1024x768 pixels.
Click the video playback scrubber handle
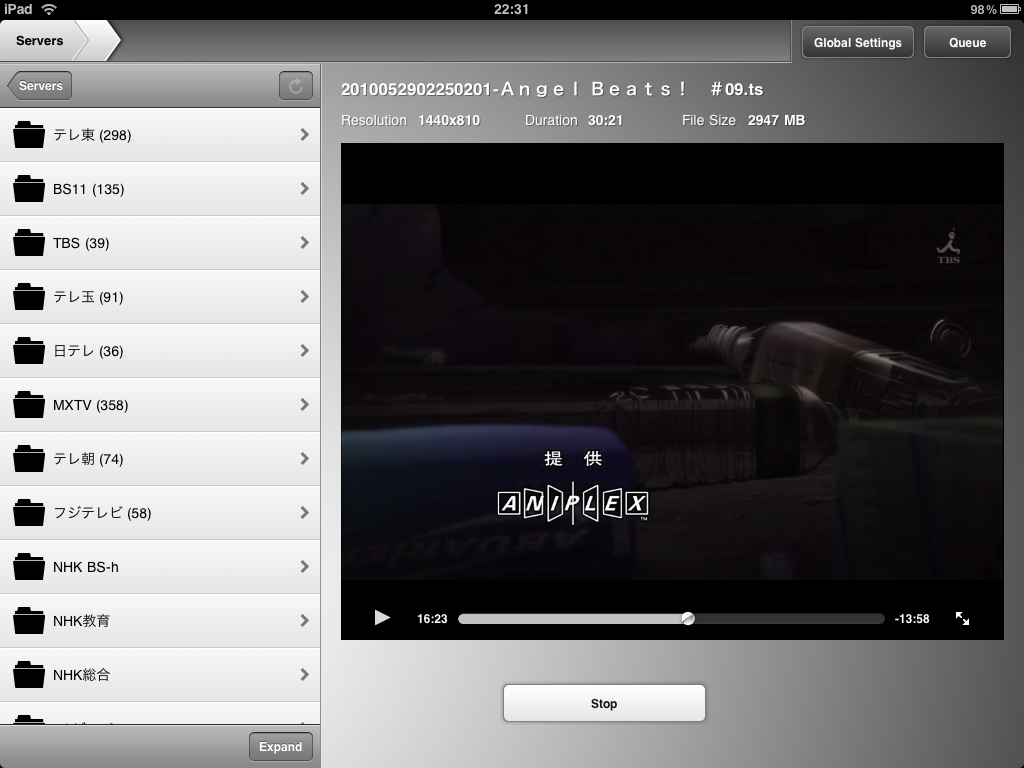tap(688, 619)
